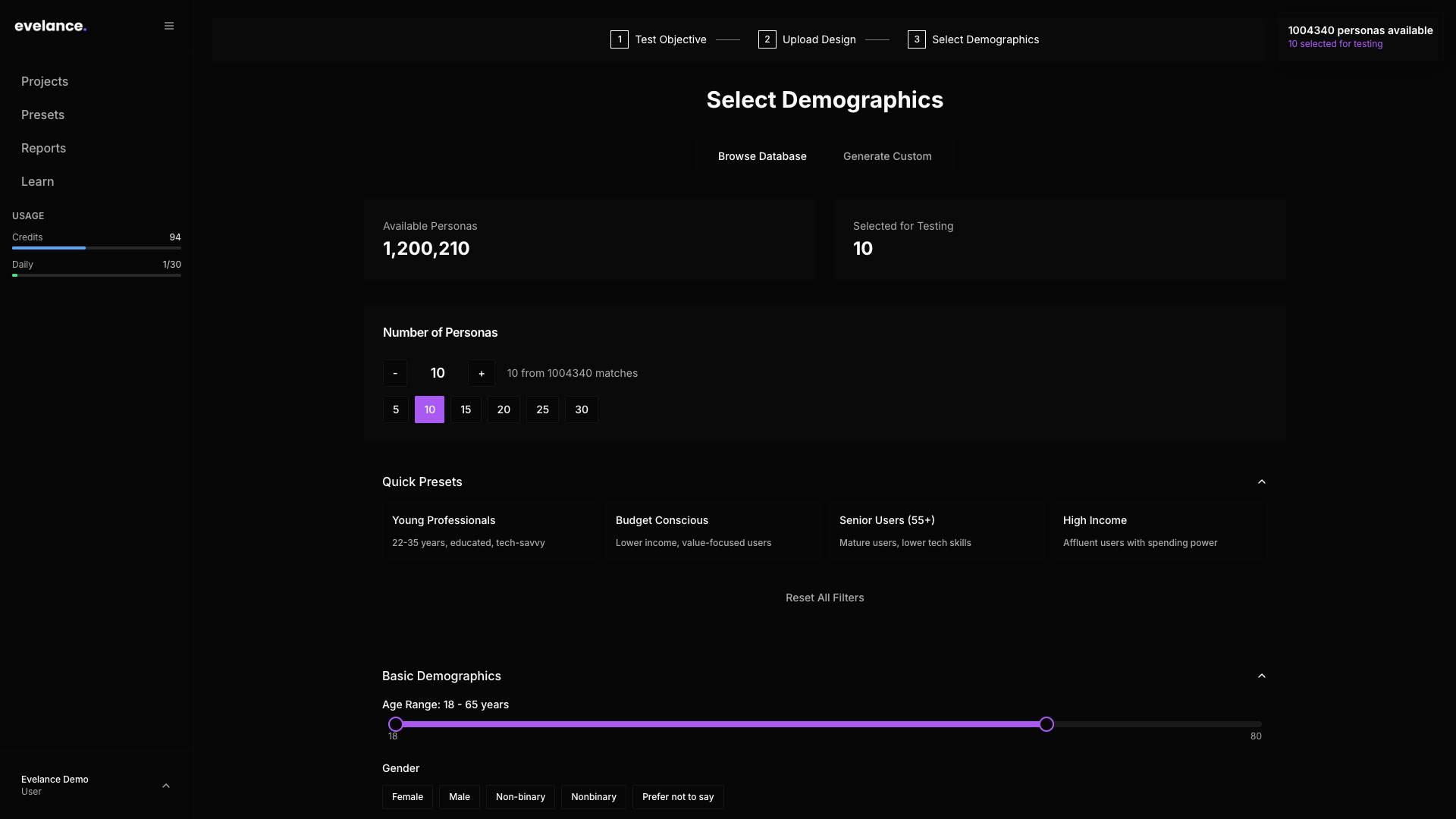Click the decrease persona count button
This screenshot has width=1456, height=819.
[x=394, y=372]
